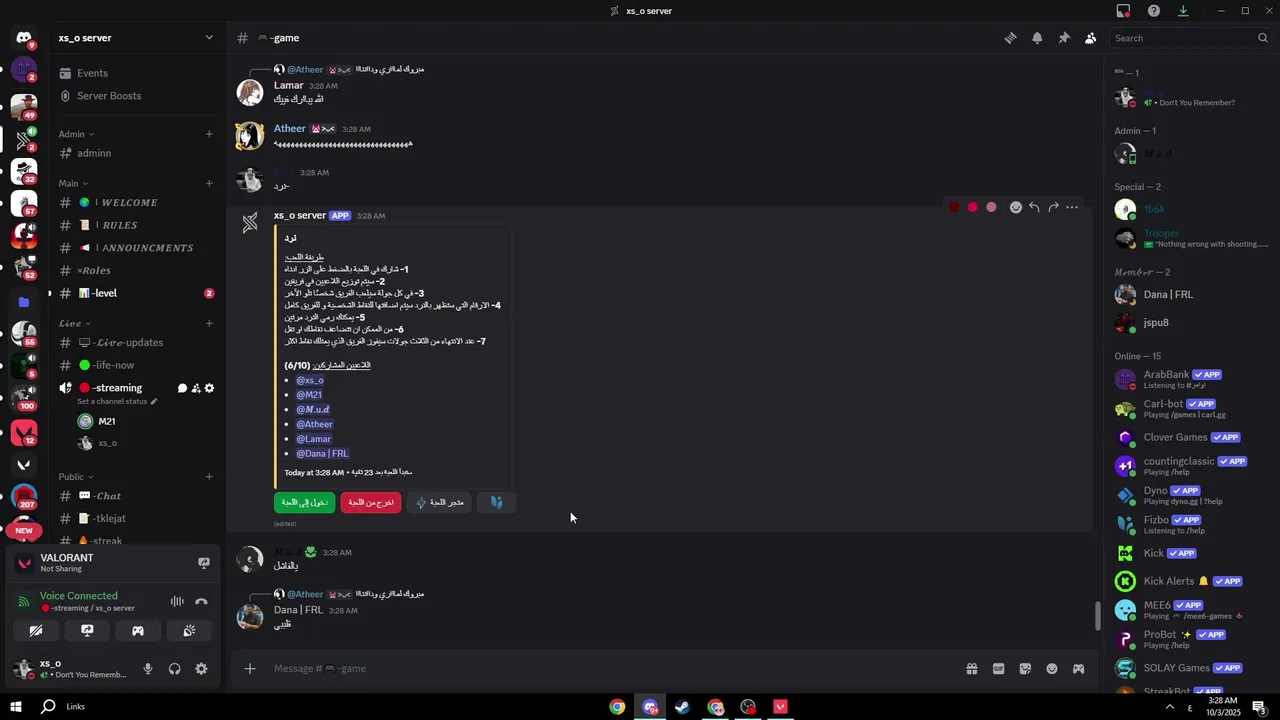The image size is (1280, 720).
Task: Create channel in Admin category plus
Action: (209, 134)
